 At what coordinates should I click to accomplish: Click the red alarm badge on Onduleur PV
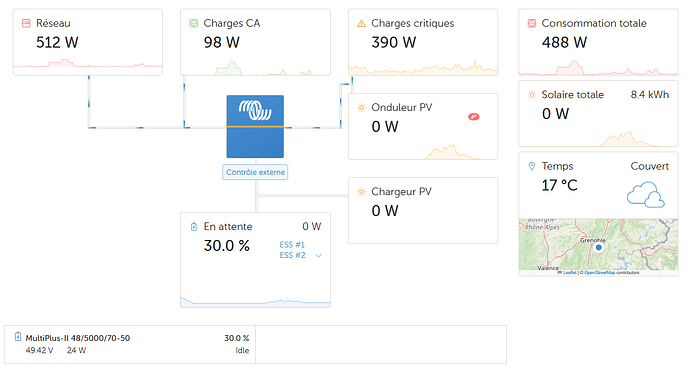[473, 117]
